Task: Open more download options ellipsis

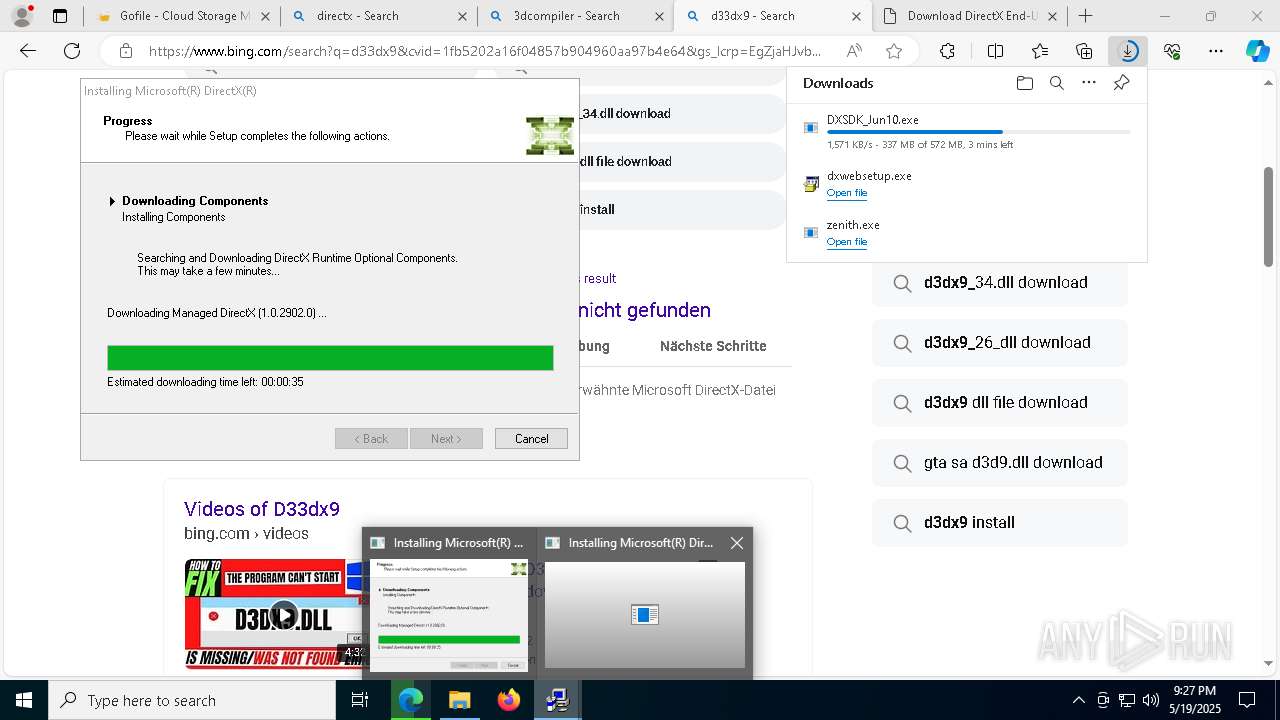Action: click(x=1089, y=83)
